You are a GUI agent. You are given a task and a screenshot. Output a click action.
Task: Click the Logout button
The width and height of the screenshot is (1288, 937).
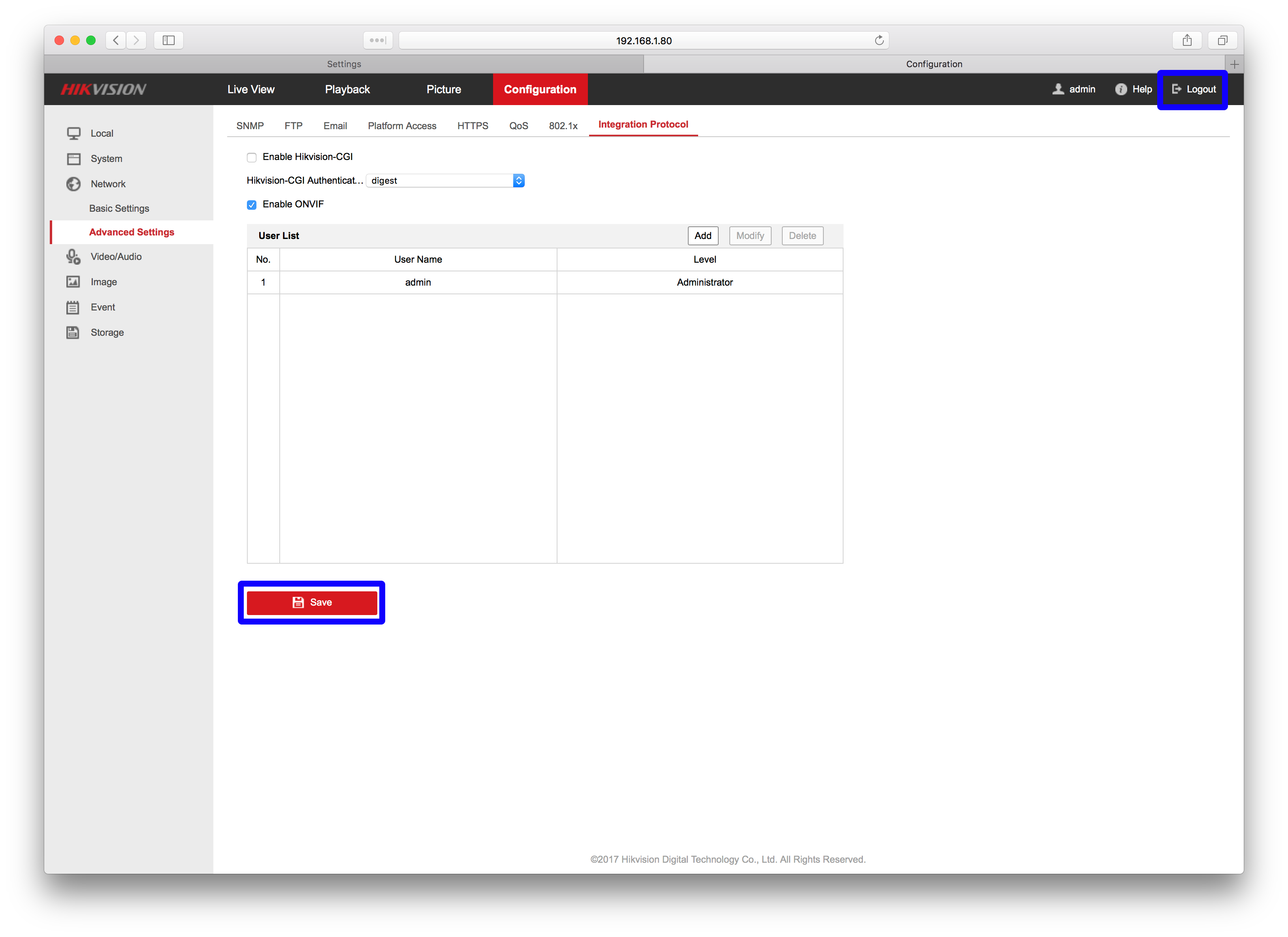click(1194, 89)
